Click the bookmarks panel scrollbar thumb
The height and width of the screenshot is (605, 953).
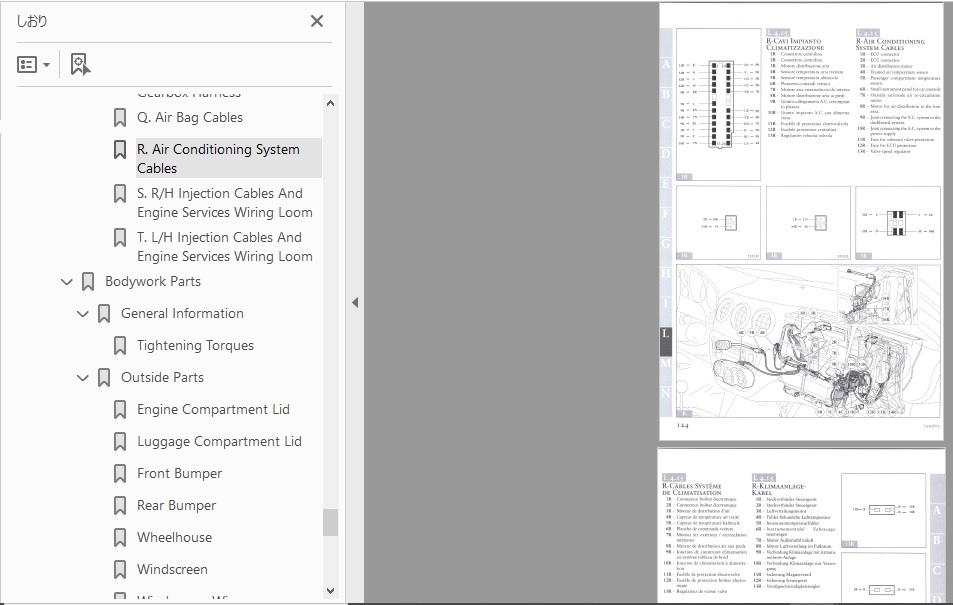pos(330,522)
